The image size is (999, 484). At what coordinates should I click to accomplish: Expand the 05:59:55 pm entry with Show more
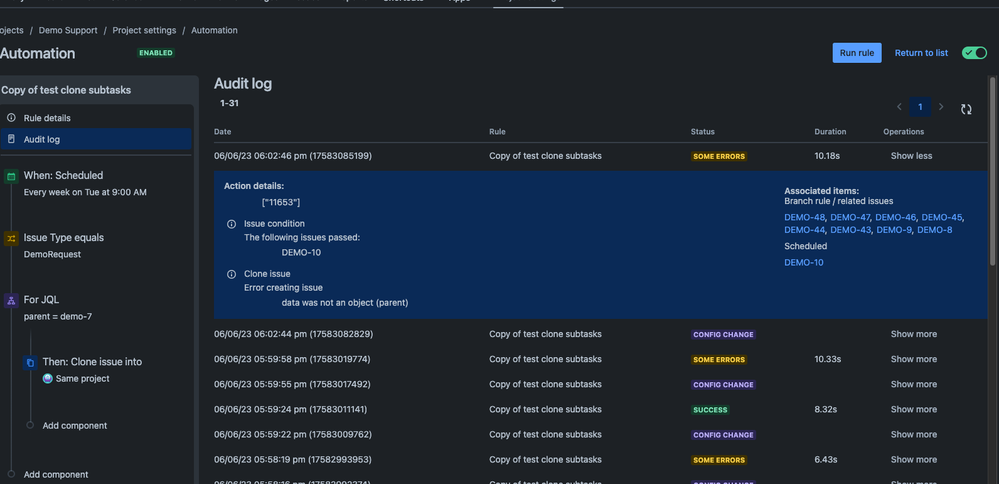click(x=914, y=384)
